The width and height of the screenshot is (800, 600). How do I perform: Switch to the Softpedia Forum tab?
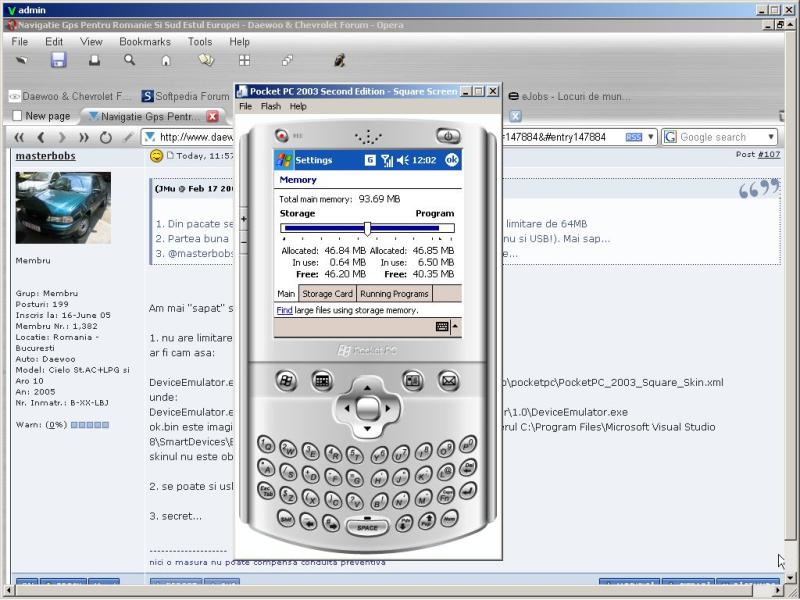[185, 96]
